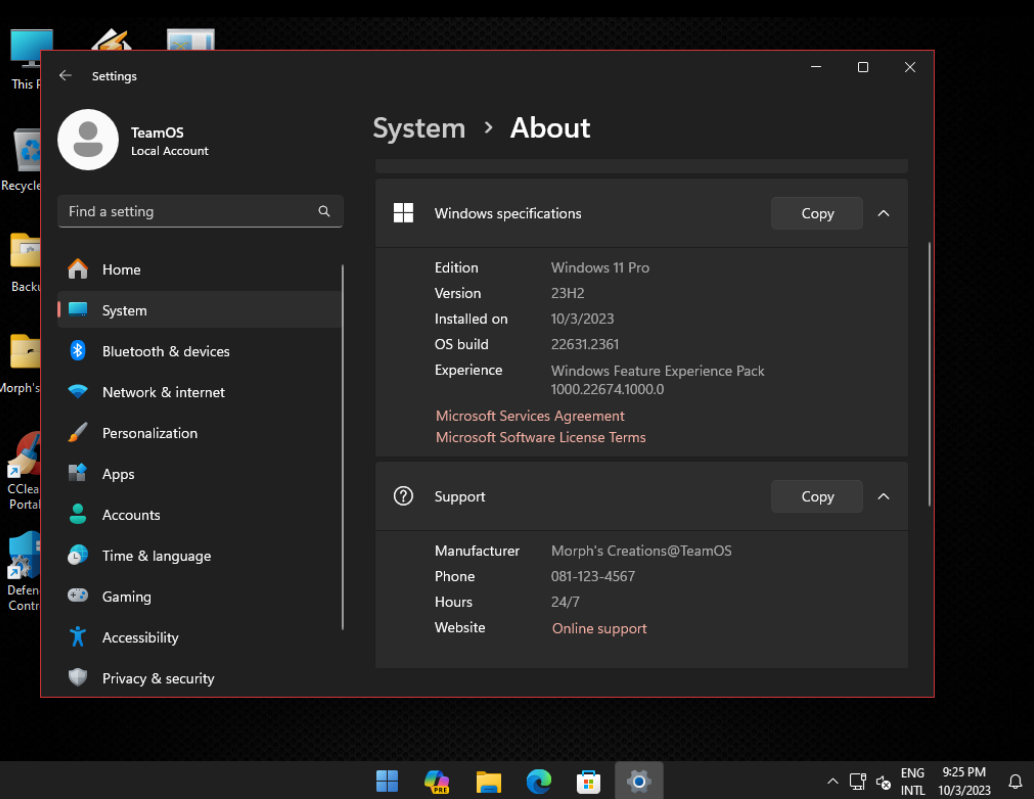The height and width of the screenshot is (799, 1034).
Task: Show hidden system tray icons
Action: [832, 781]
